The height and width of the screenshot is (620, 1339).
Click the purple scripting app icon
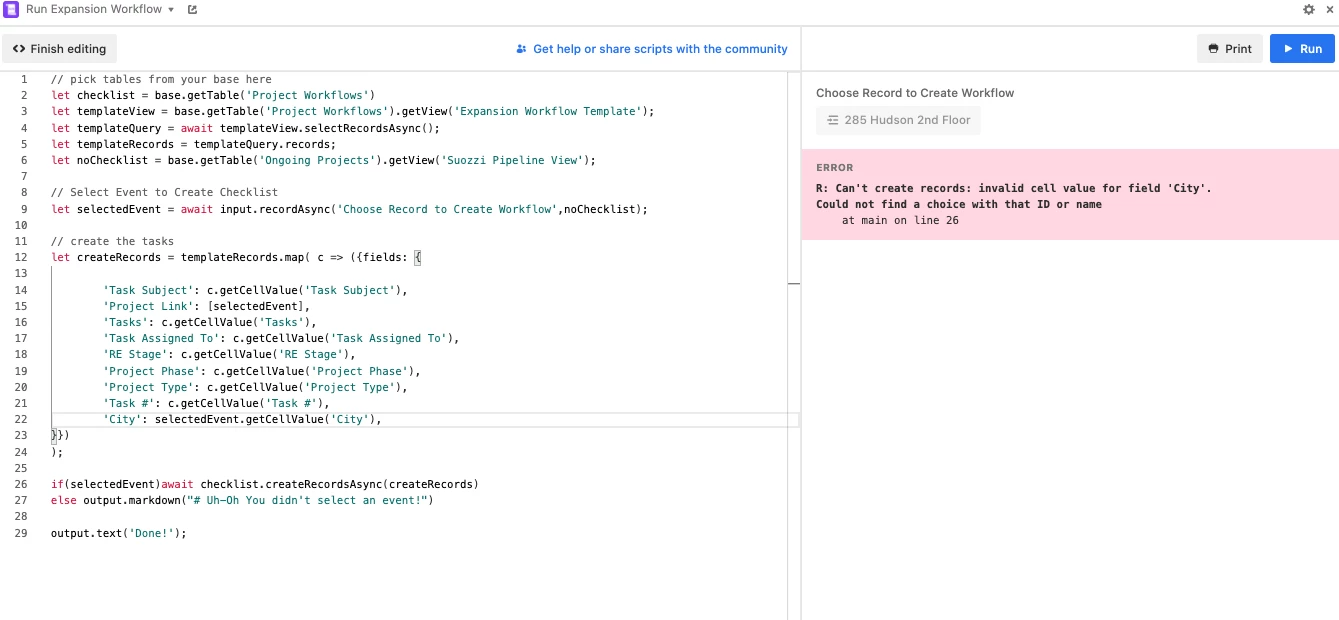click(12, 9)
